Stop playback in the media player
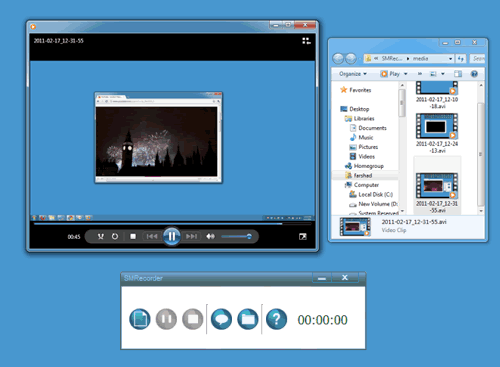 (133, 236)
